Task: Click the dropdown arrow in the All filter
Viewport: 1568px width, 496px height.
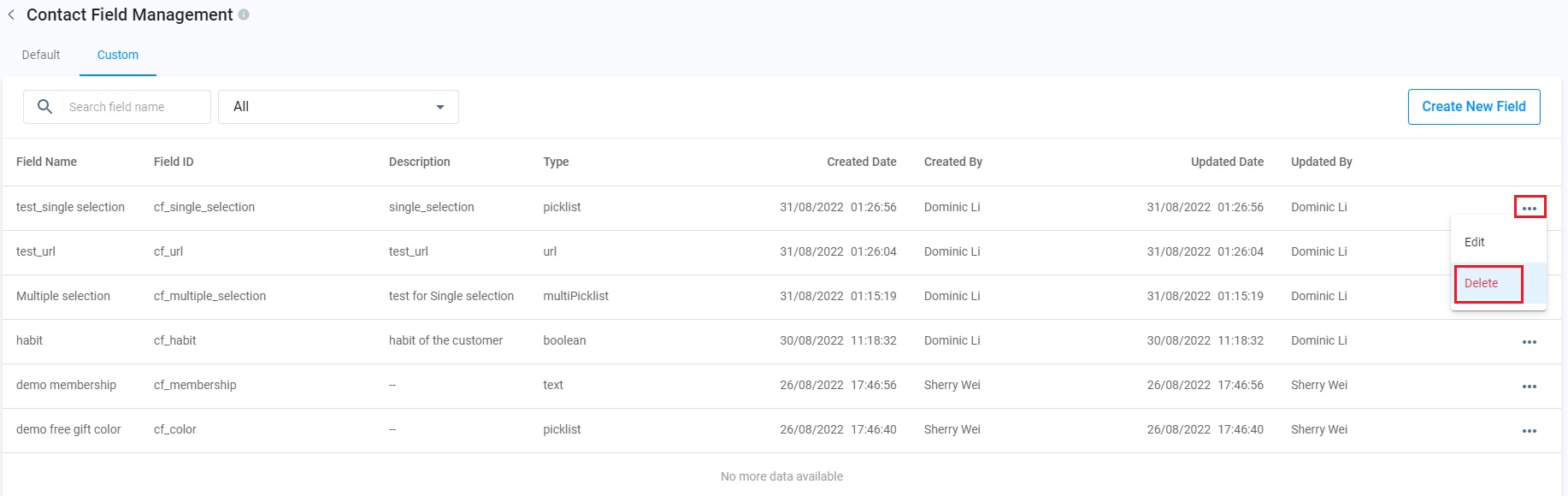Action: click(x=440, y=107)
